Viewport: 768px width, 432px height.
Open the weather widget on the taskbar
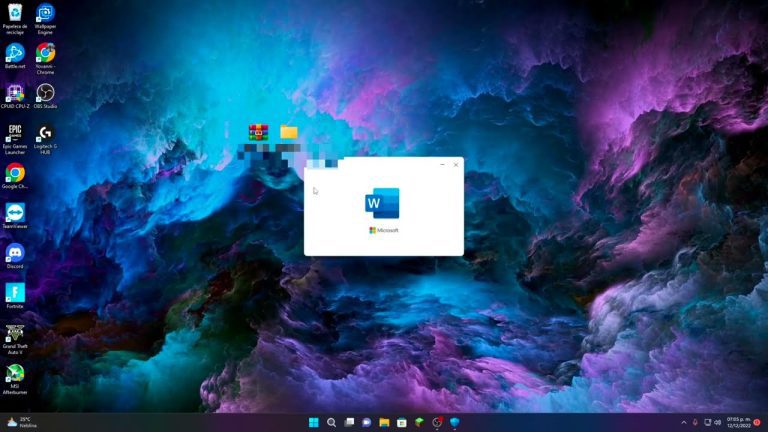pos(20,422)
